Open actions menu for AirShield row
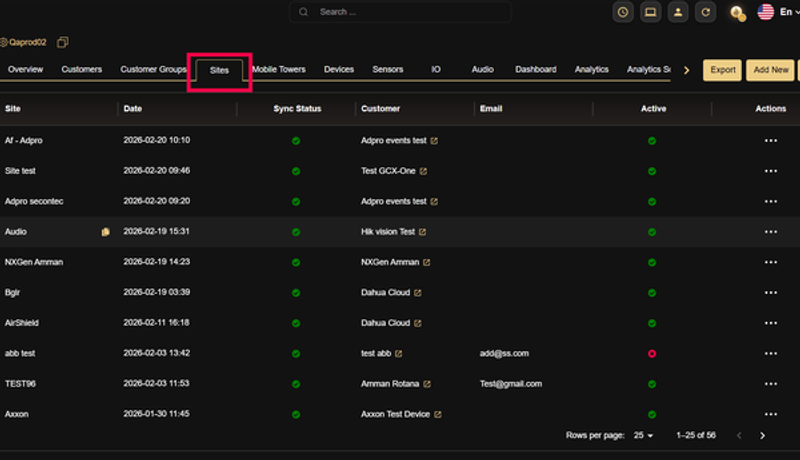Screen dimensions: 800x460 pyautogui.click(x=770, y=323)
